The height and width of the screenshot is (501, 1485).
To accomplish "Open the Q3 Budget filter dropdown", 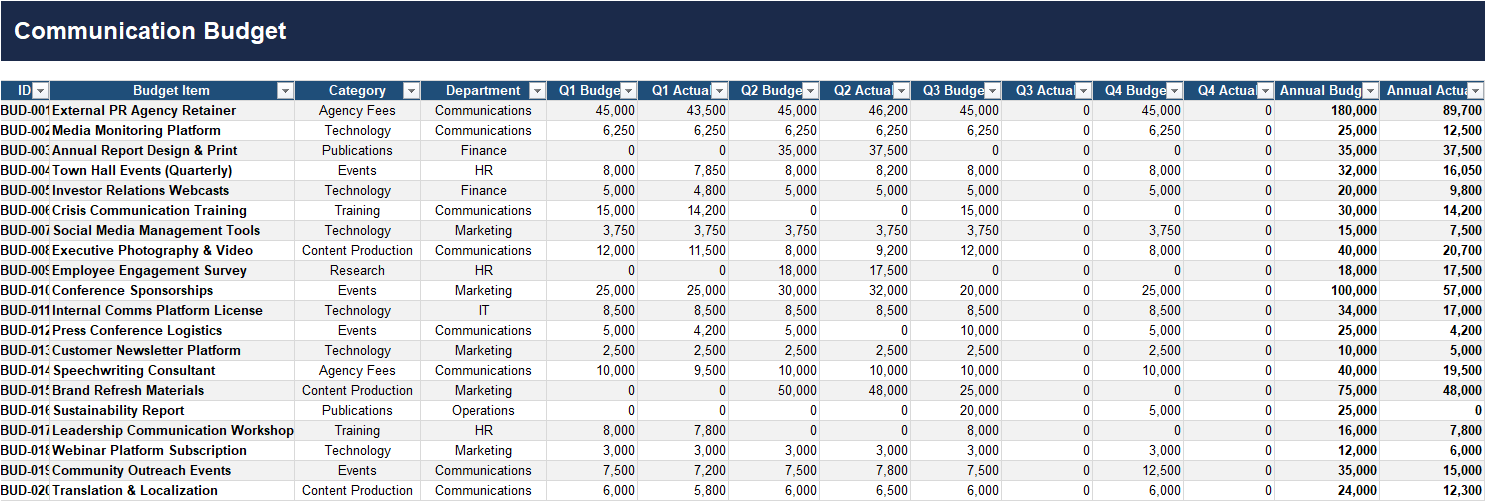I will tap(992, 91).
